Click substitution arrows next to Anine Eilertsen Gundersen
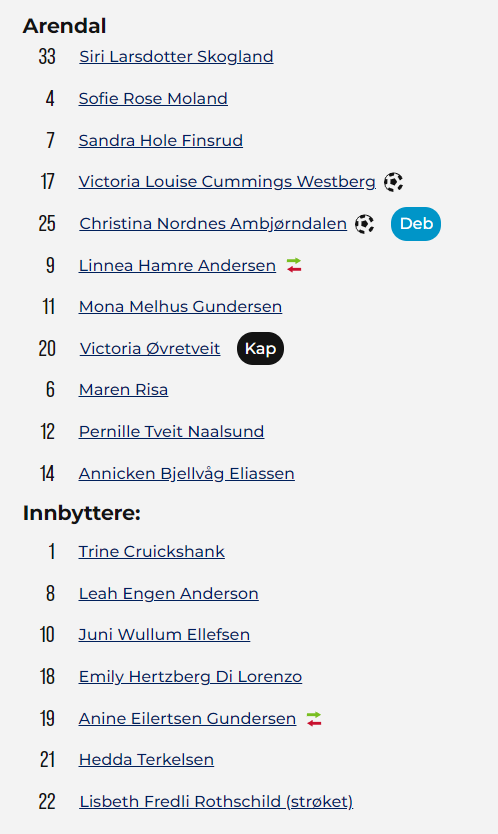This screenshot has height=834, width=498. pyautogui.click(x=314, y=719)
